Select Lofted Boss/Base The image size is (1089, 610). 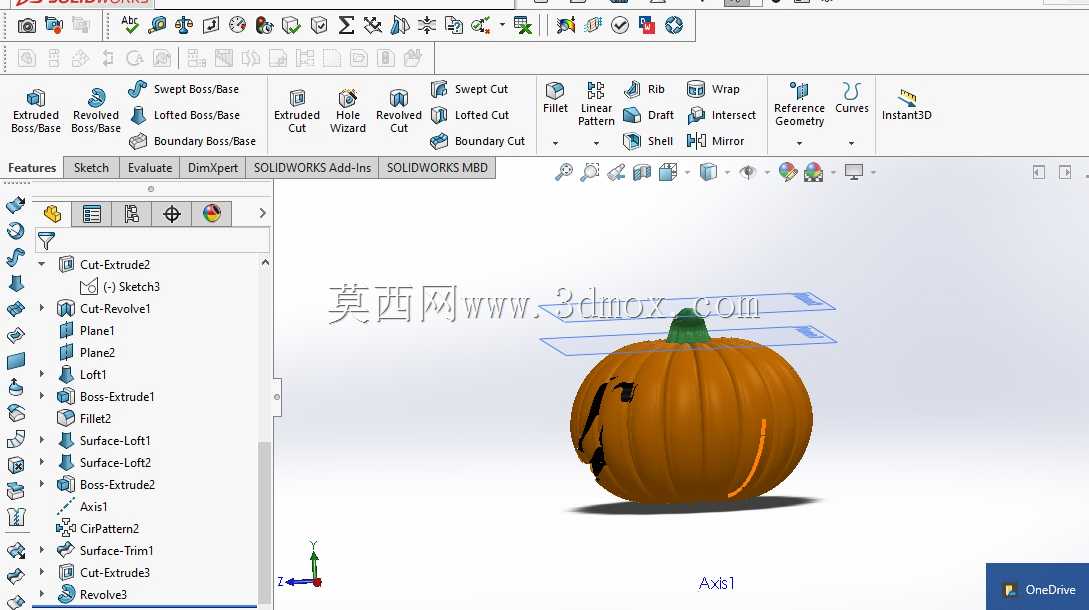pyautogui.click(x=185, y=115)
